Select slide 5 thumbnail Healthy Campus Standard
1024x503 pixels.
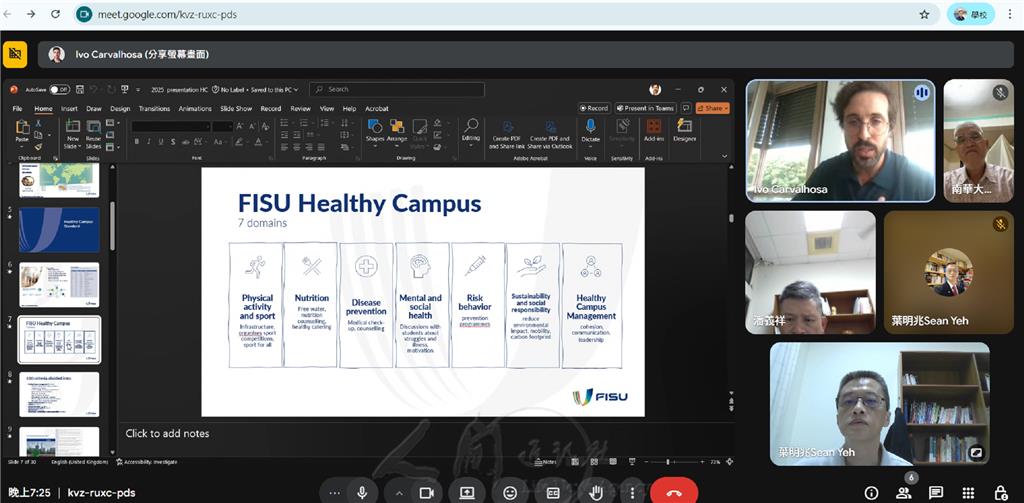(59, 230)
